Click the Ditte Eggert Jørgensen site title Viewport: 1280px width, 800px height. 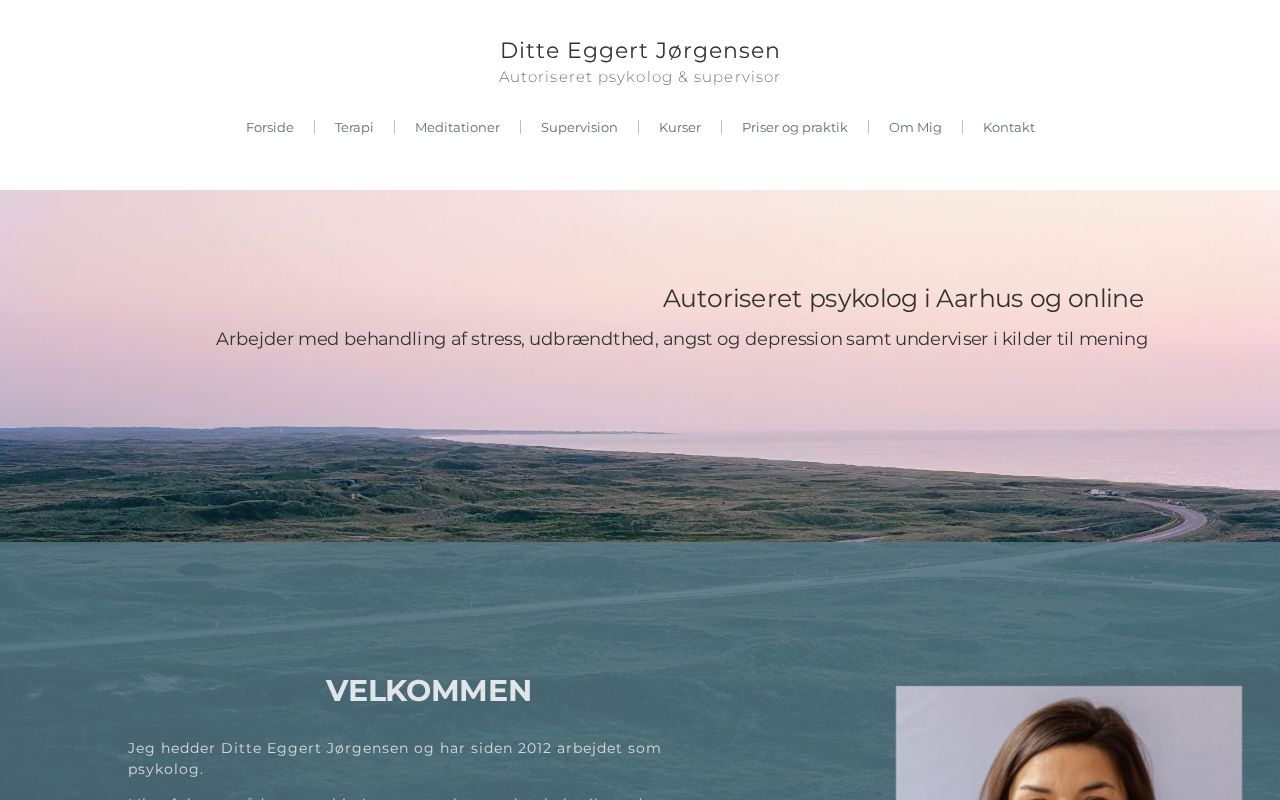coord(640,50)
